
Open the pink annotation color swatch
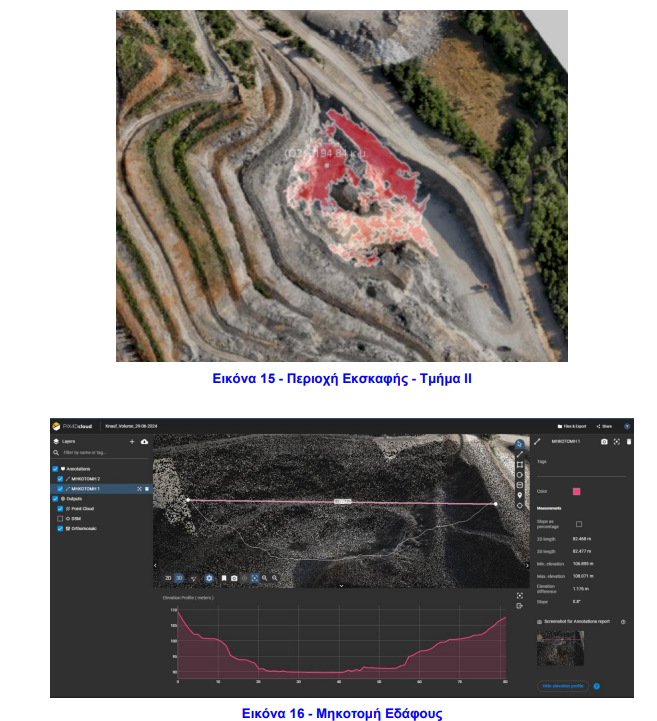pos(577,492)
